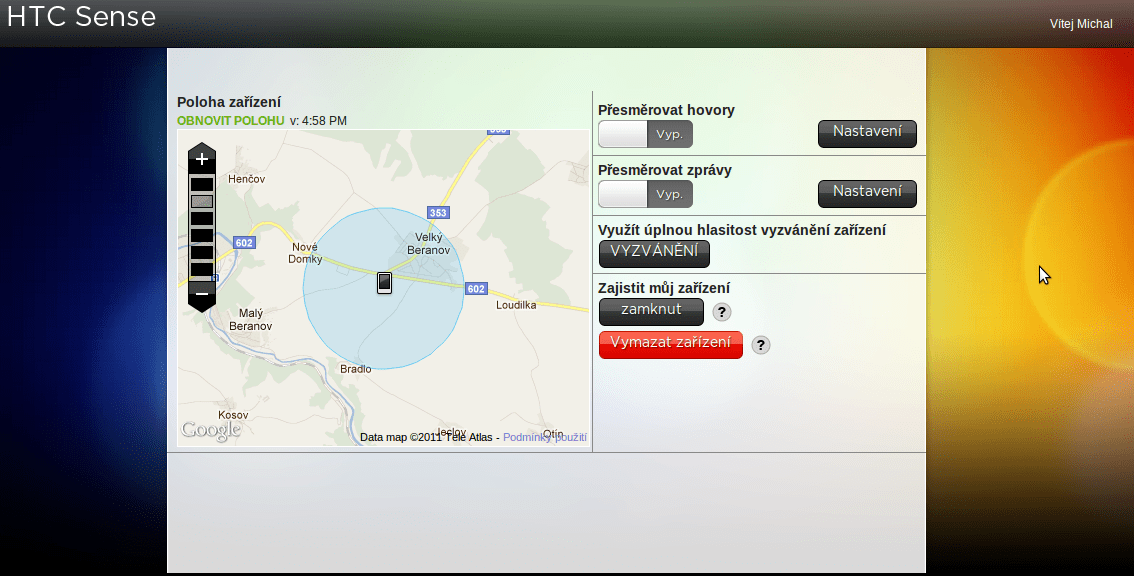
Task: Ring the device with the VYZVÁNĚNÍ button
Action: pyautogui.click(x=654, y=253)
